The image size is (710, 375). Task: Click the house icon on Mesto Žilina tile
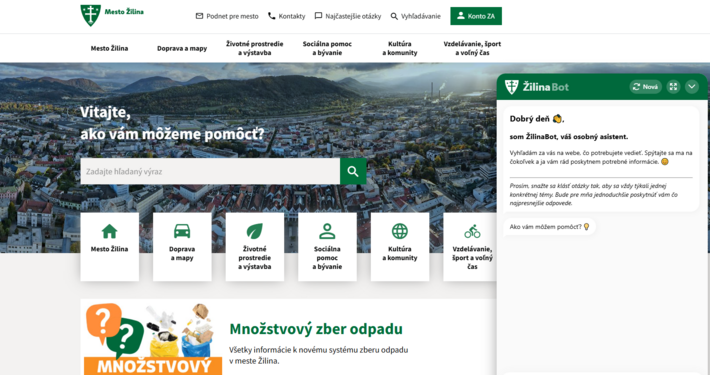[110, 231]
